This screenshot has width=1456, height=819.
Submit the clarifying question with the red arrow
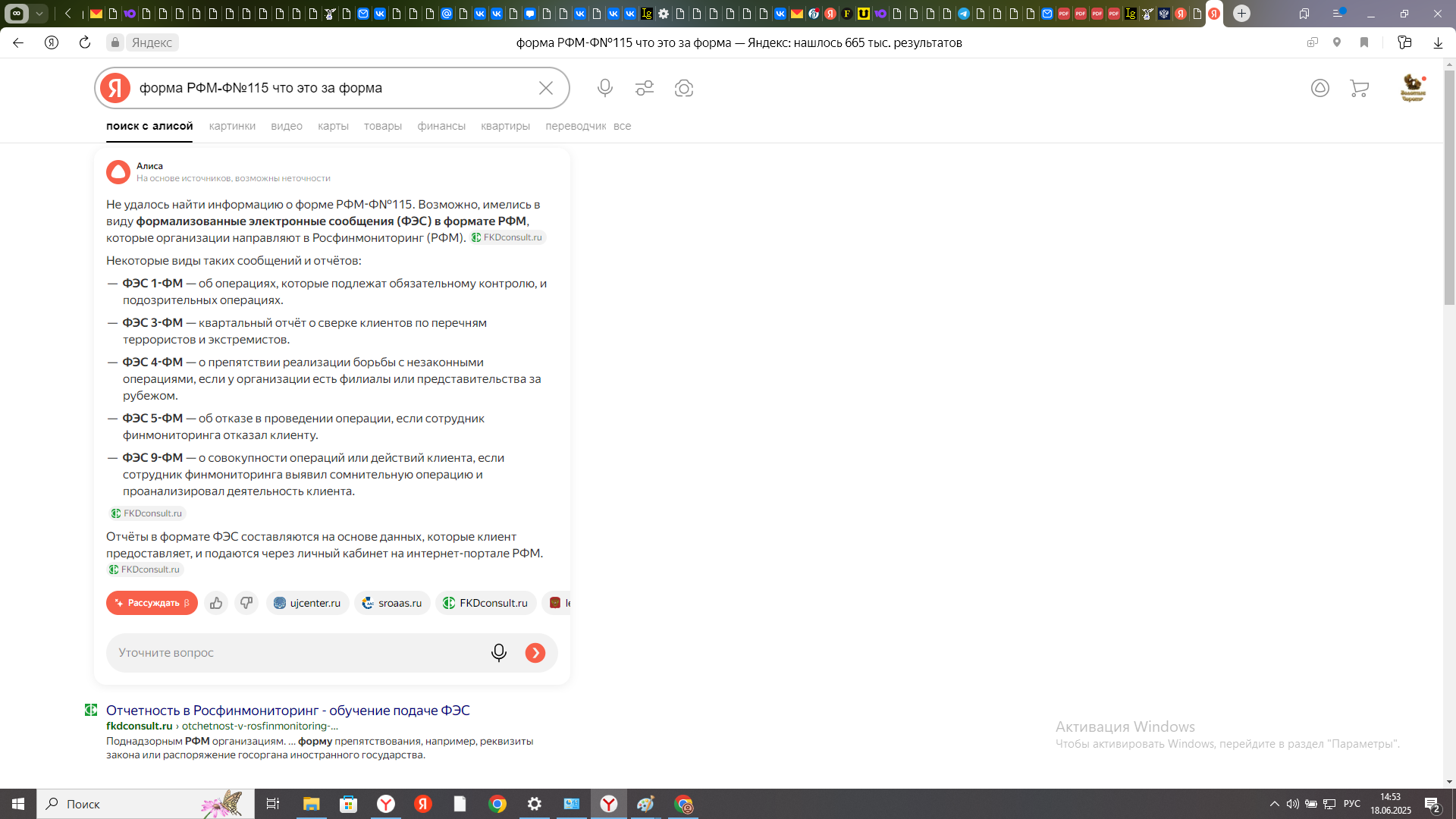[x=535, y=653]
